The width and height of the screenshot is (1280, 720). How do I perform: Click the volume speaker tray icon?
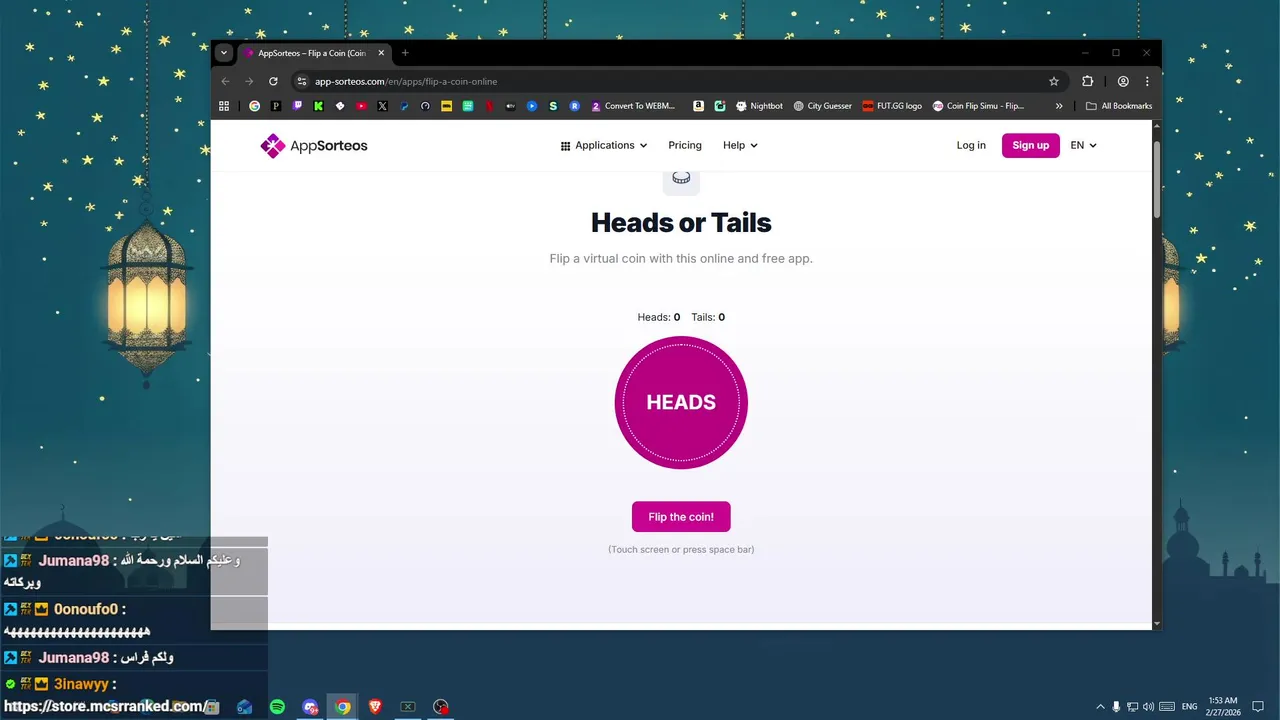pos(1148,706)
